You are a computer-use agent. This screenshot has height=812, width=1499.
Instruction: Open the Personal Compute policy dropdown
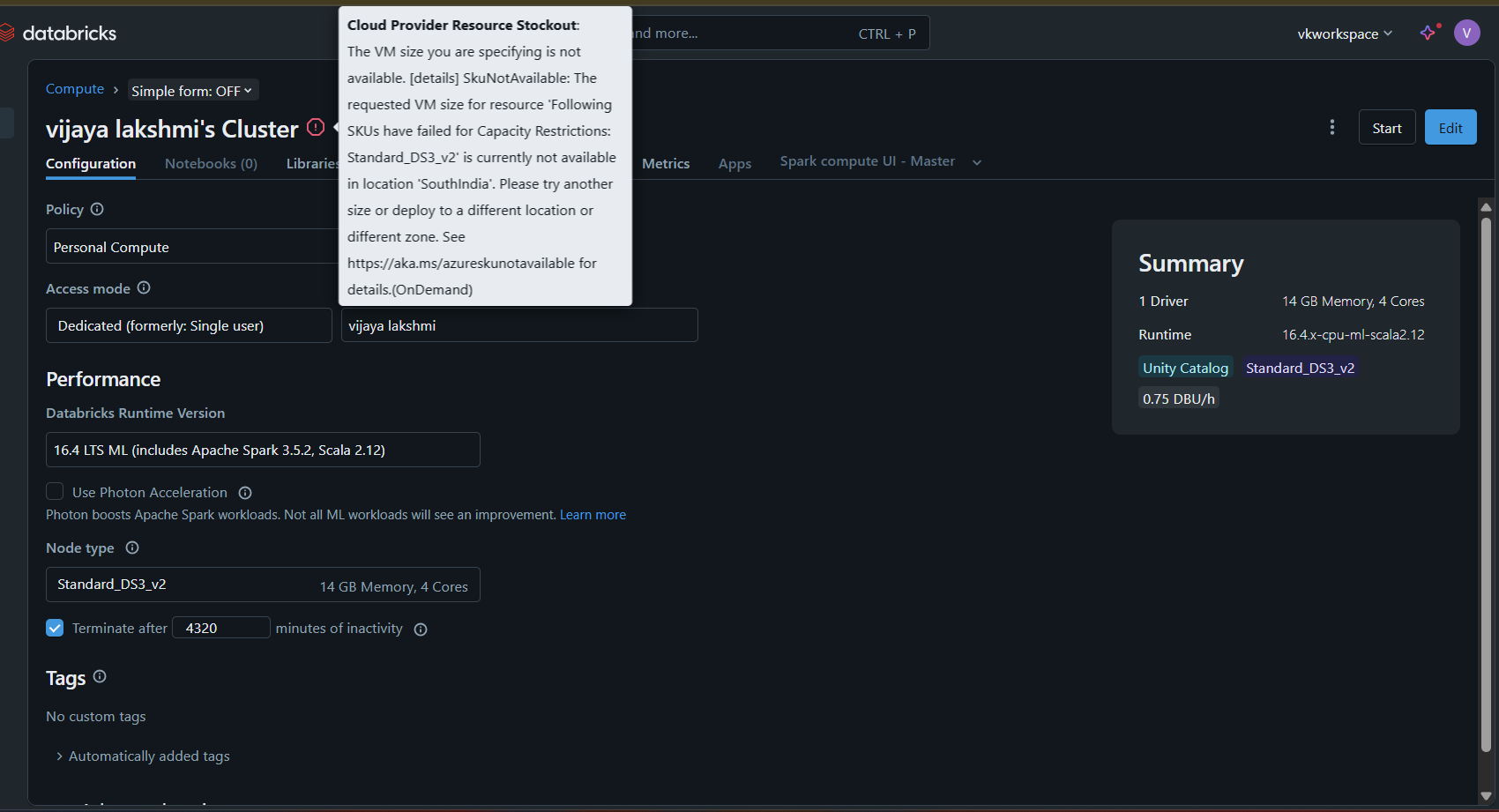pos(192,247)
